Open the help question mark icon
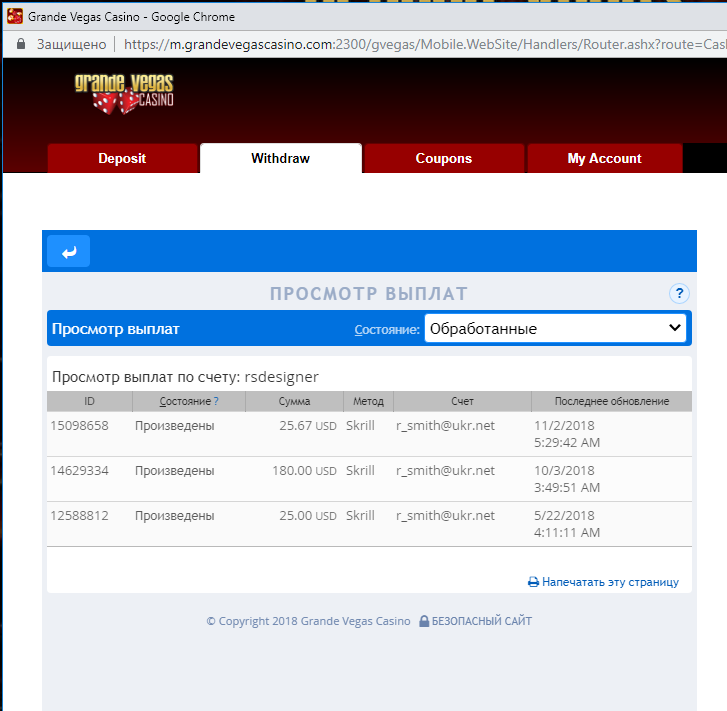Image resolution: width=727 pixels, height=711 pixels. tap(679, 293)
